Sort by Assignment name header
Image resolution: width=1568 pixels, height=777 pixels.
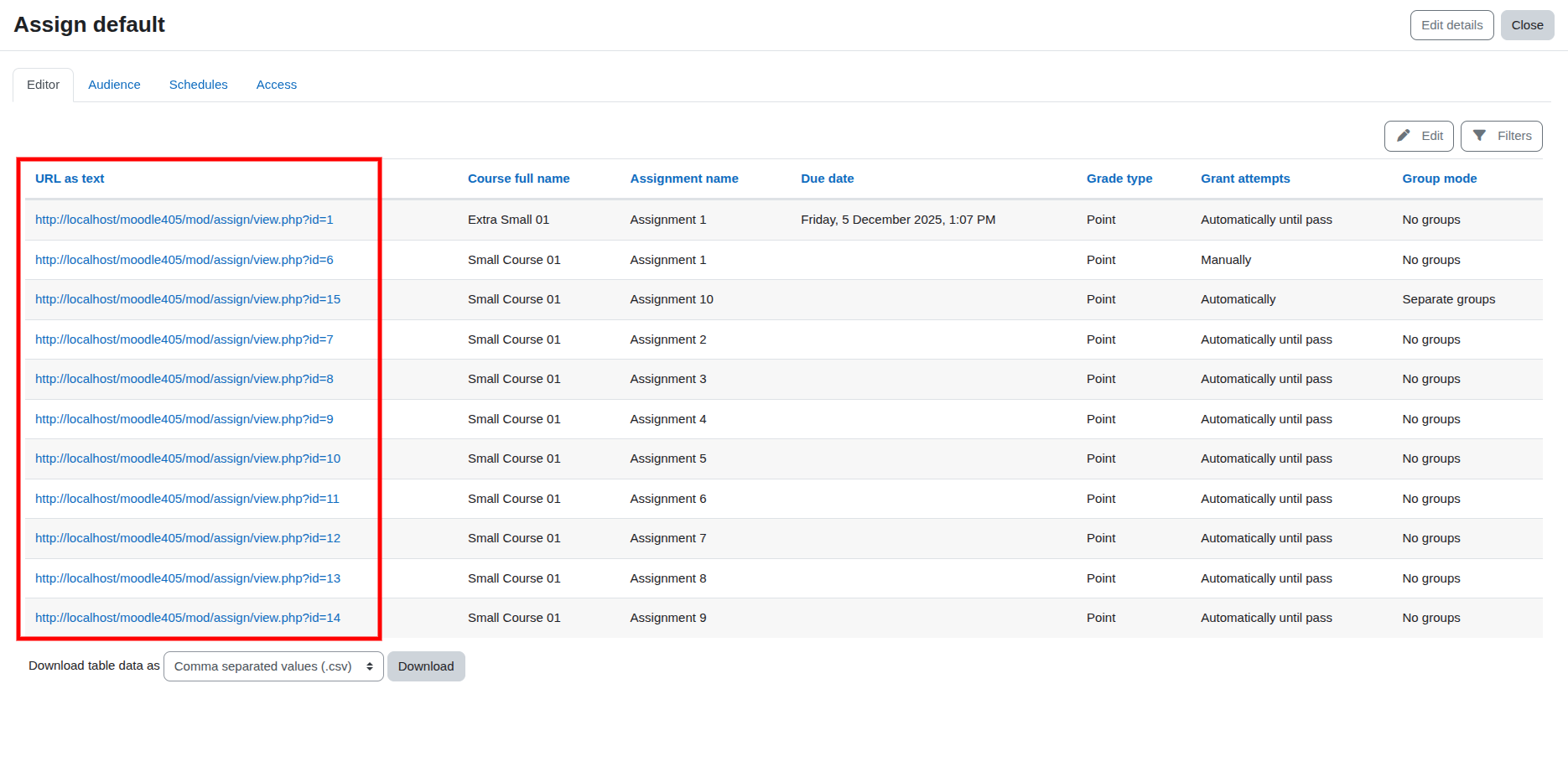[x=684, y=179]
